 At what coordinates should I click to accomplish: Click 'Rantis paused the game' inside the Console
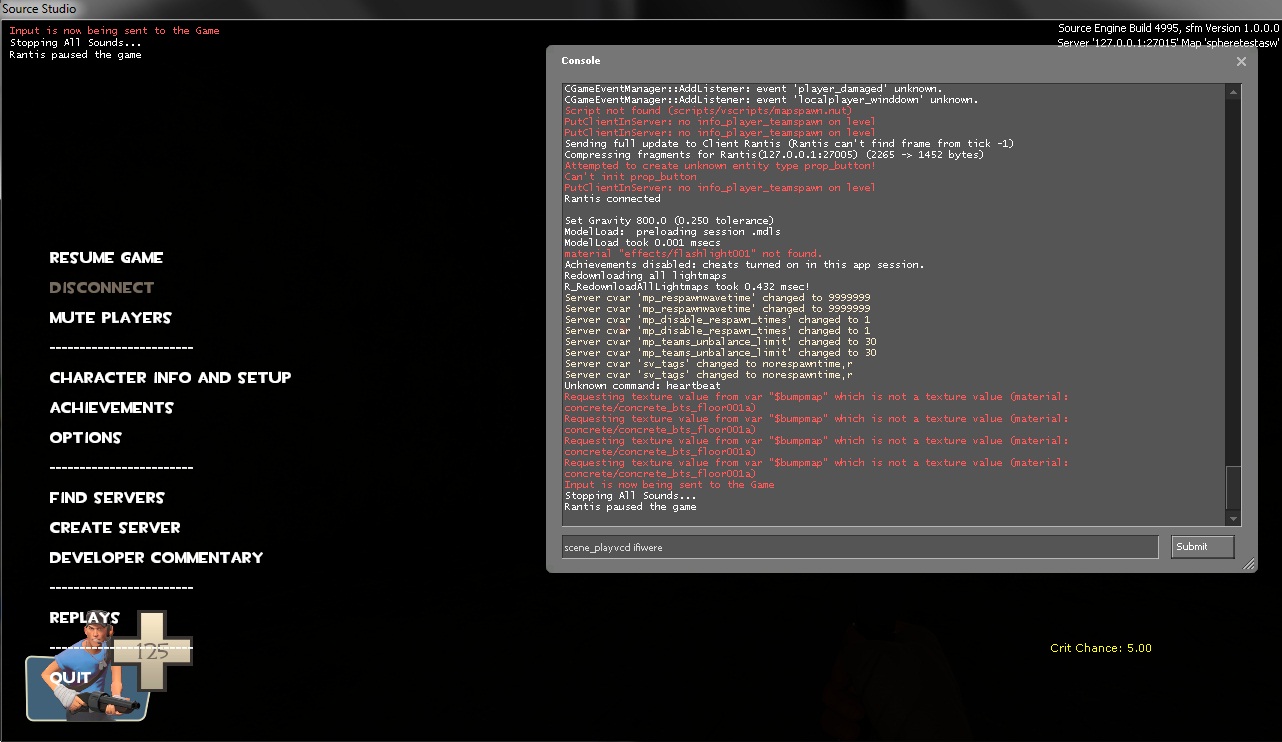[x=630, y=507]
